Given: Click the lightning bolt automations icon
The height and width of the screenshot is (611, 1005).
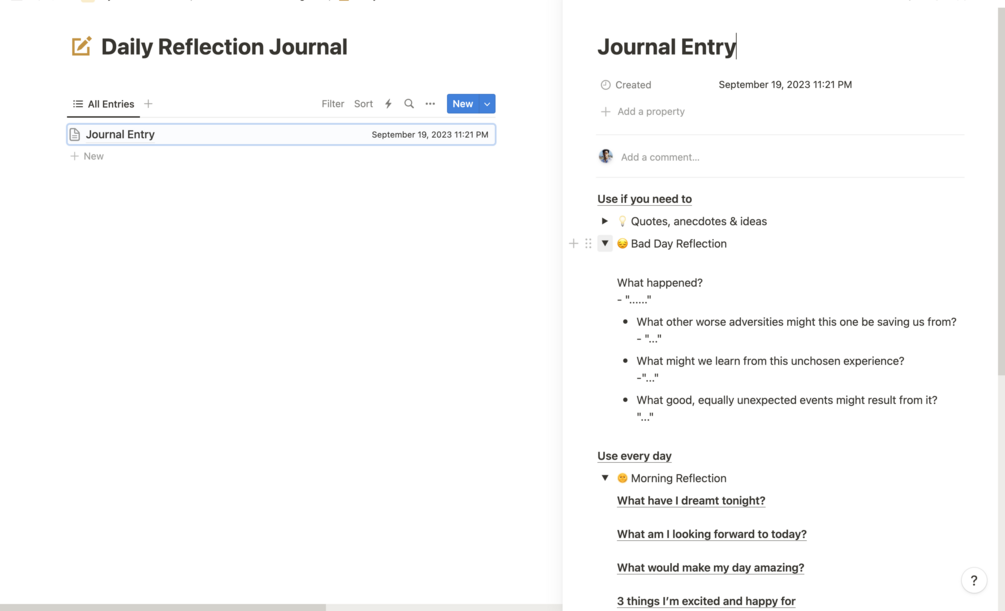Looking at the screenshot, I should [x=388, y=104].
